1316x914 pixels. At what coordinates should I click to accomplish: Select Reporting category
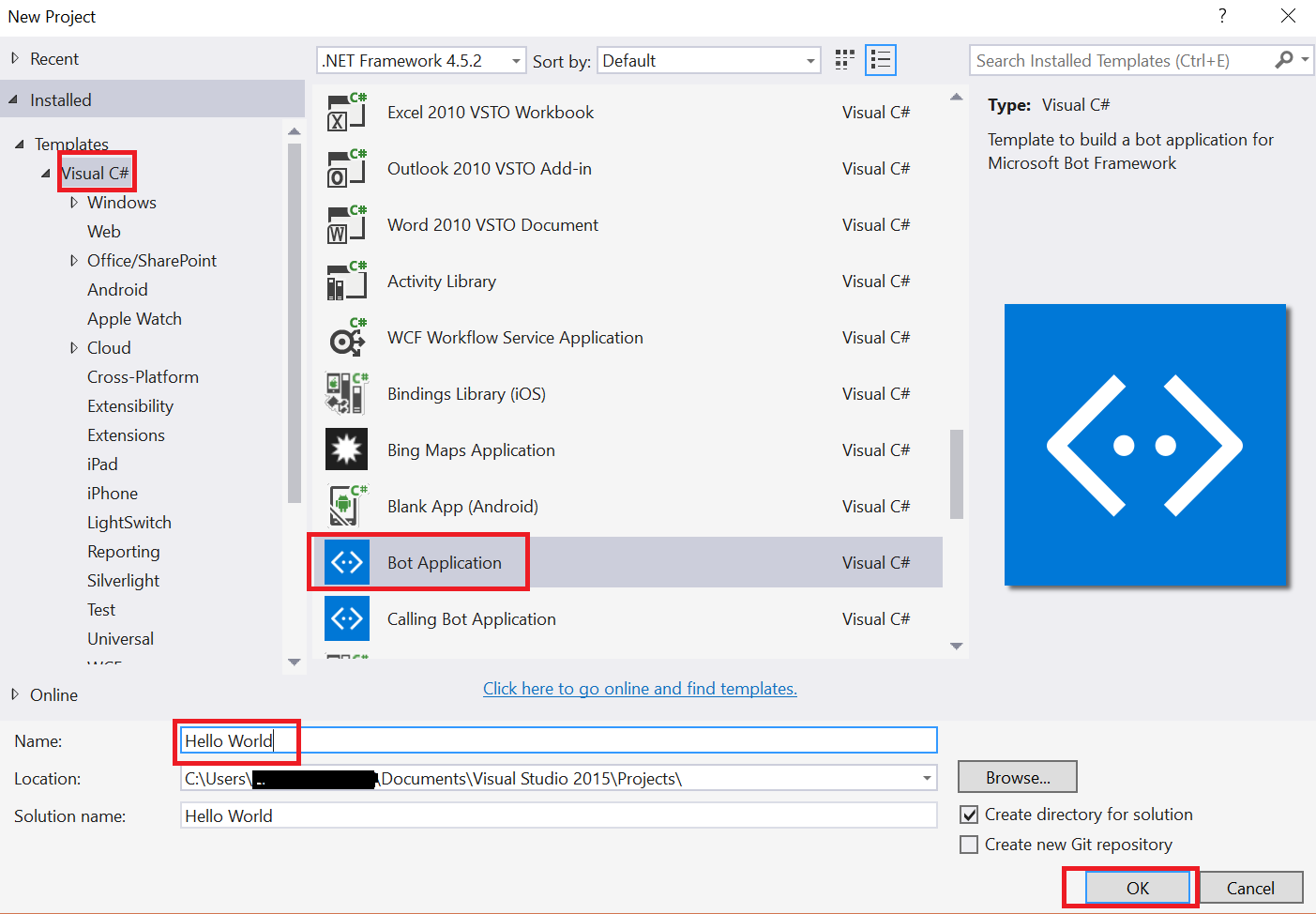click(124, 552)
